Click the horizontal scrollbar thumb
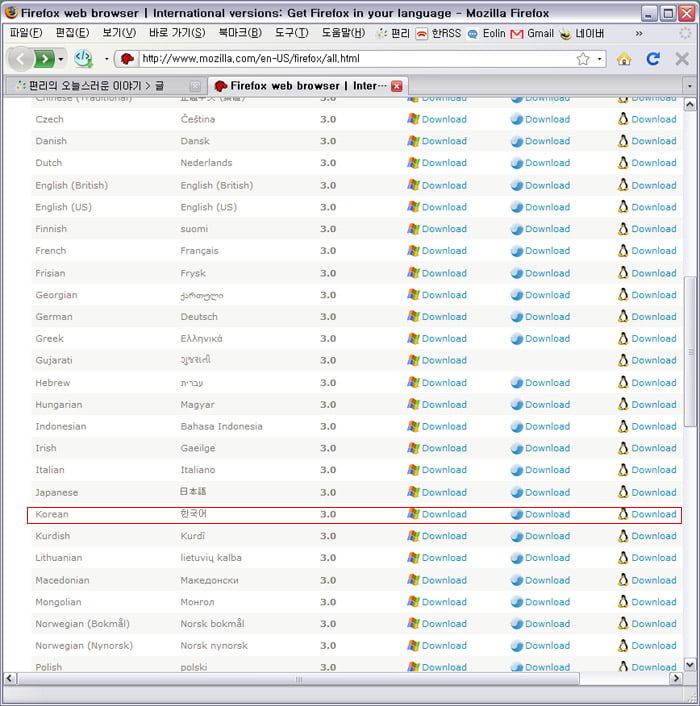Screen dimensions: 700x706 tap(298, 679)
